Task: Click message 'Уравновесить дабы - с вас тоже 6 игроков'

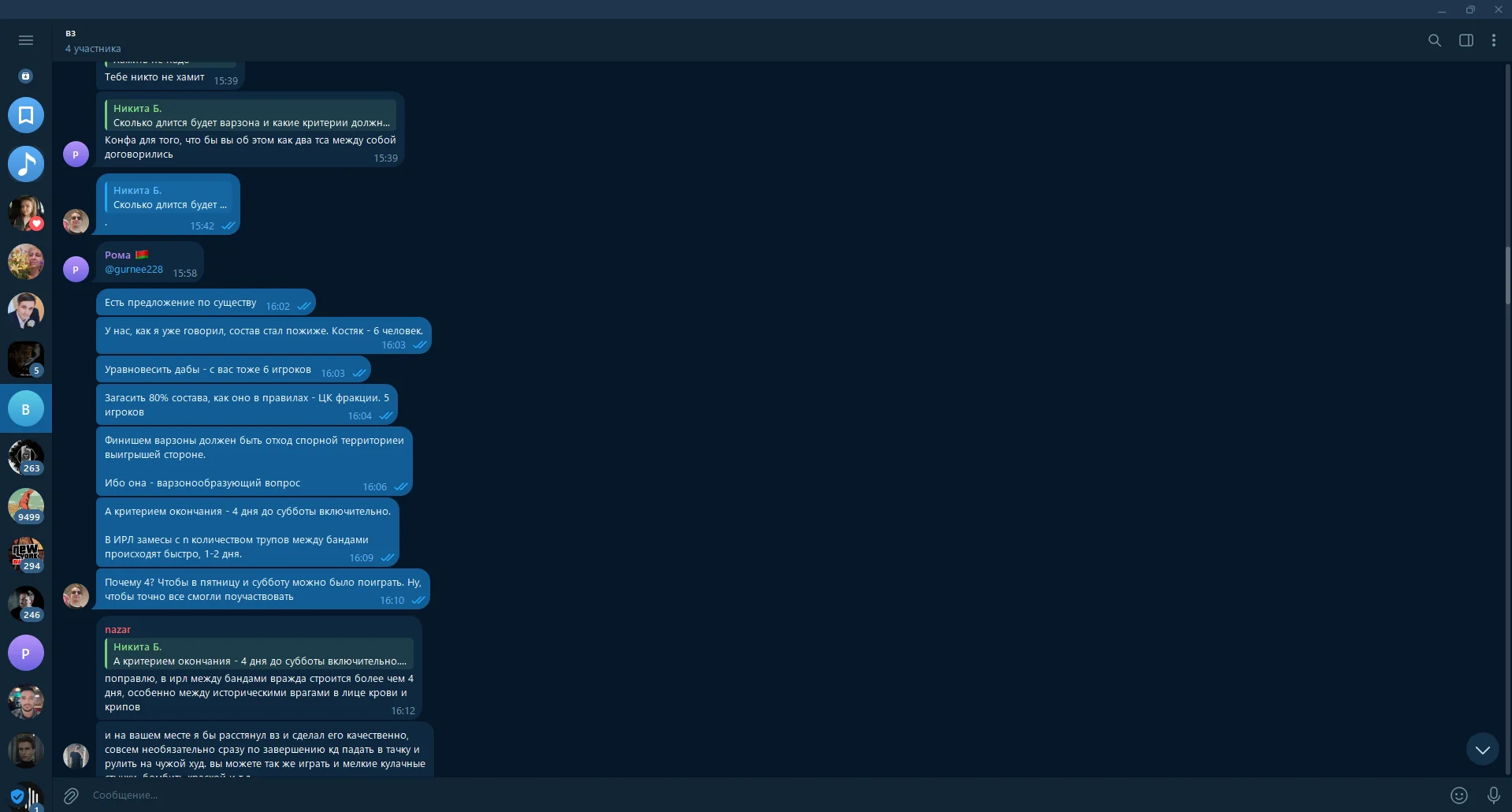Action: coord(233,371)
